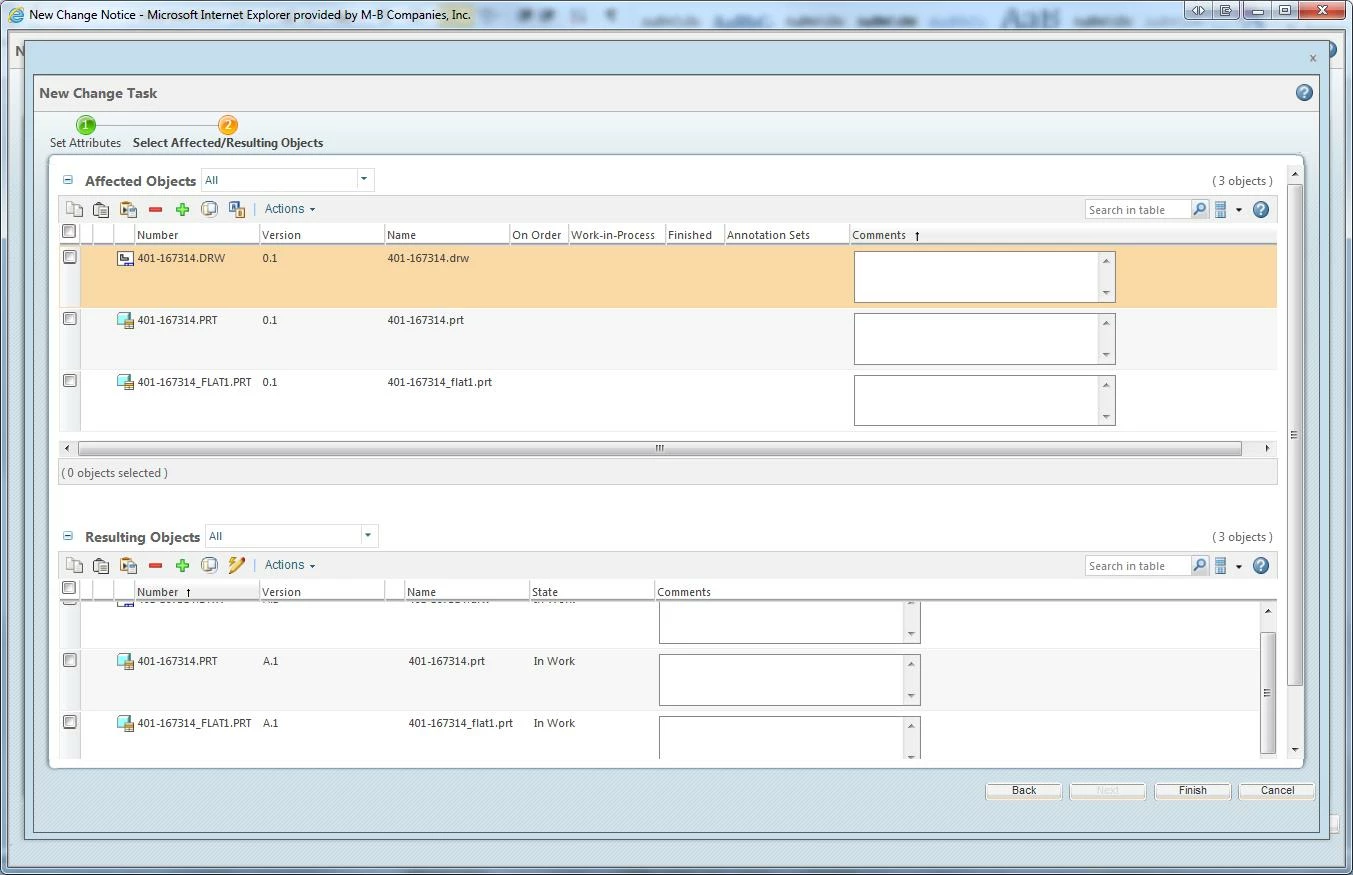Open table view icon in Resulting Objects
The height and width of the screenshot is (875, 1353).
click(x=1221, y=565)
